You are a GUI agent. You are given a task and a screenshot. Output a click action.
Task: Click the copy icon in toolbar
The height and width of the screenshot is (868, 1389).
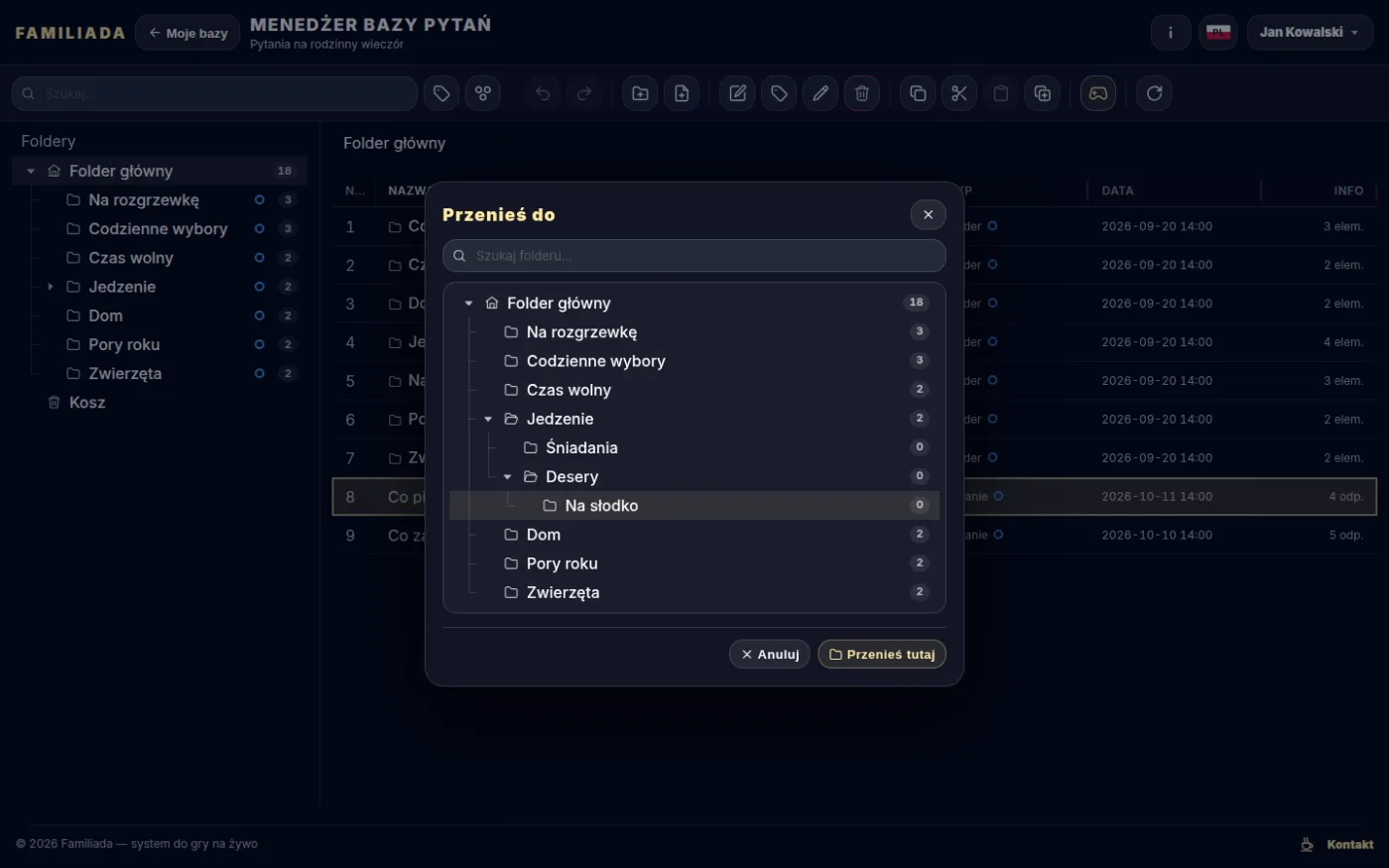tap(918, 93)
